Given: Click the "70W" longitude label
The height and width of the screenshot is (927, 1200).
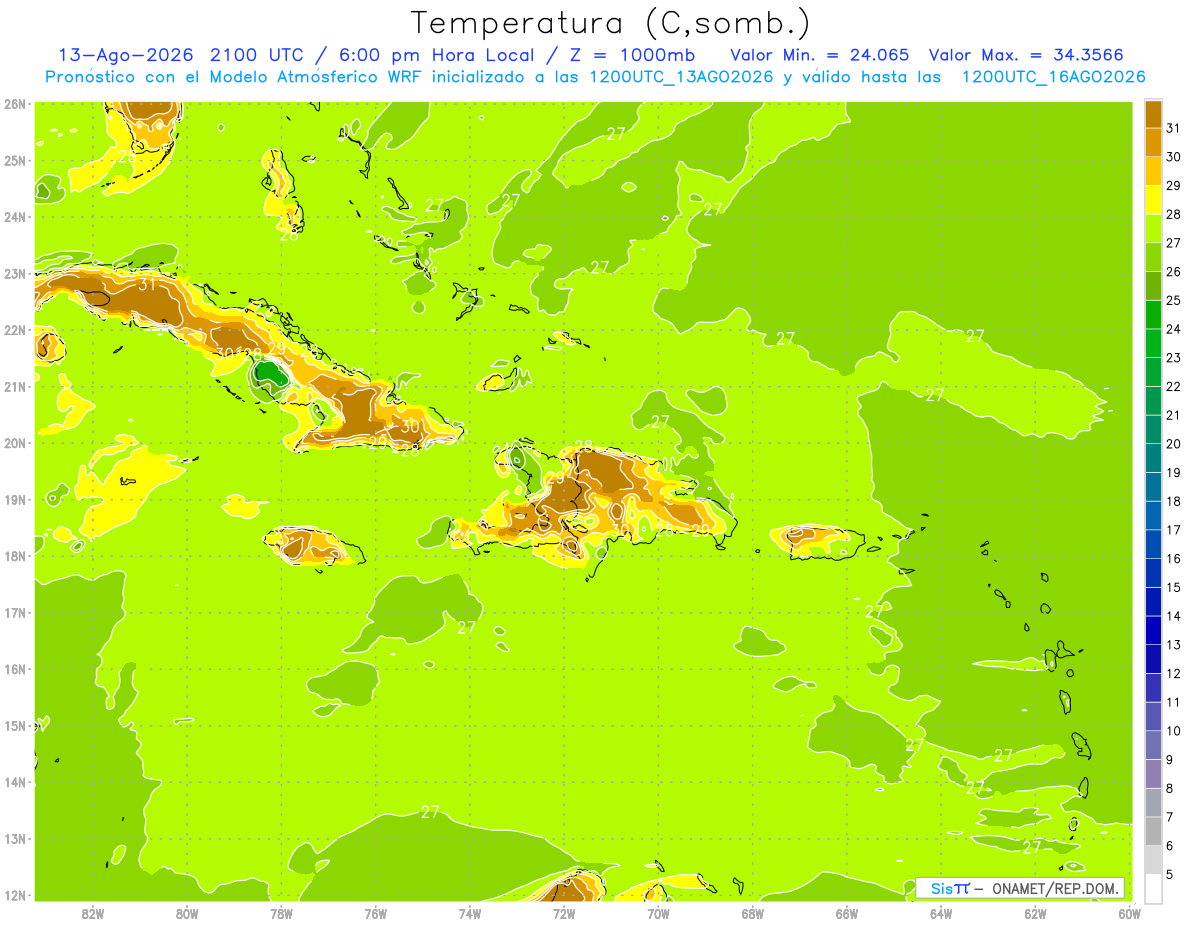Looking at the screenshot, I should coord(658,913).
